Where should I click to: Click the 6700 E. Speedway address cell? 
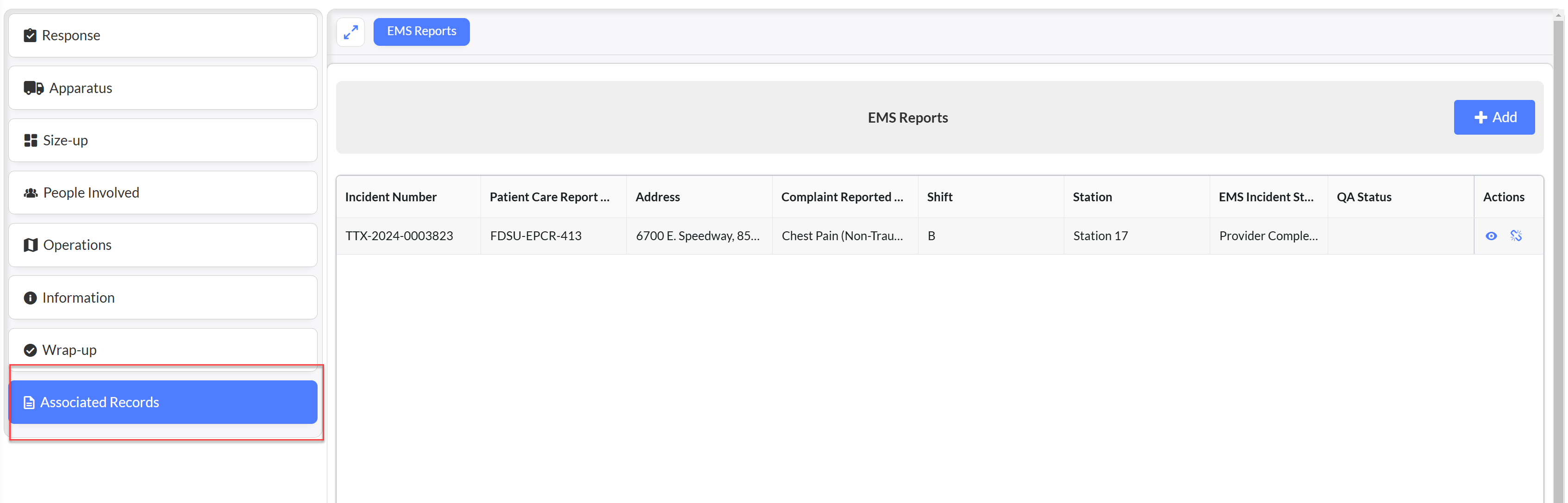point(700,236)
